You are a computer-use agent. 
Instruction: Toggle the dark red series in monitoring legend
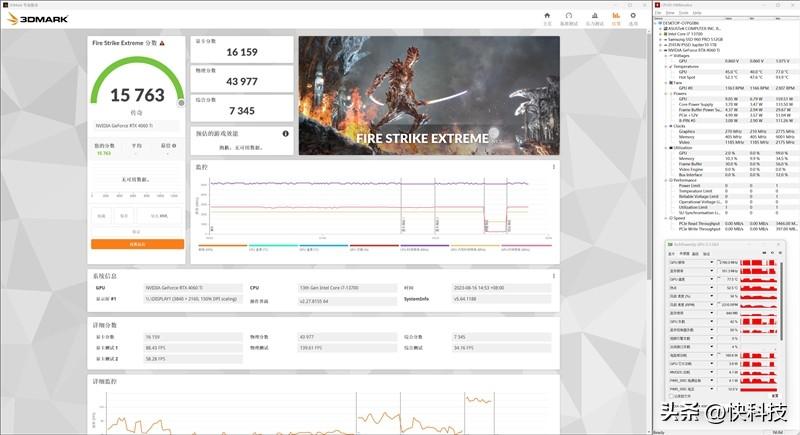374,246
